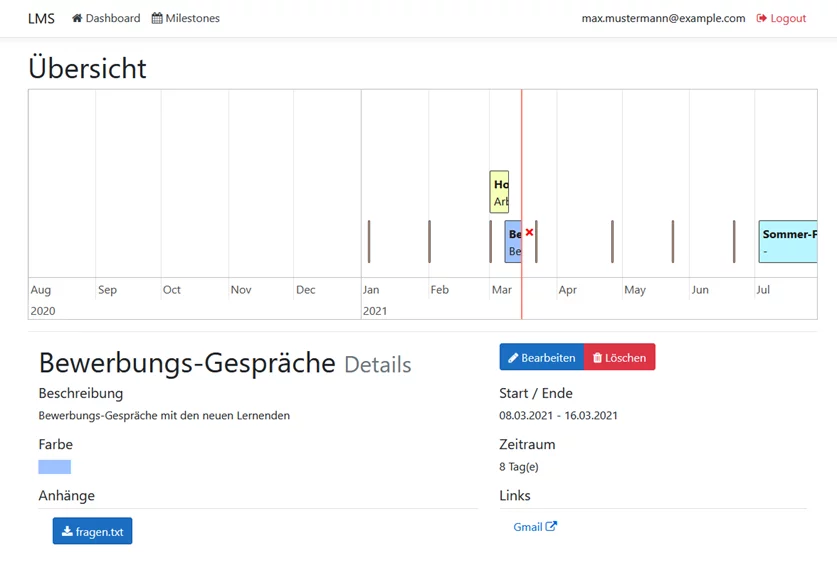Select the Sommer-F timeline item
Image resolution: width=837 pixels, height=565 pixels.
click(787, 242)
